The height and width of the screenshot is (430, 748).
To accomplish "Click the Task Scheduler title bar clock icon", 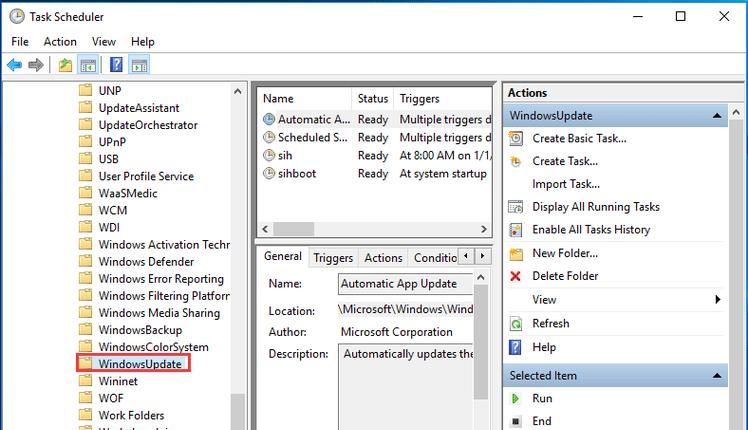I will pyautogui.click(x=17, y=16).
